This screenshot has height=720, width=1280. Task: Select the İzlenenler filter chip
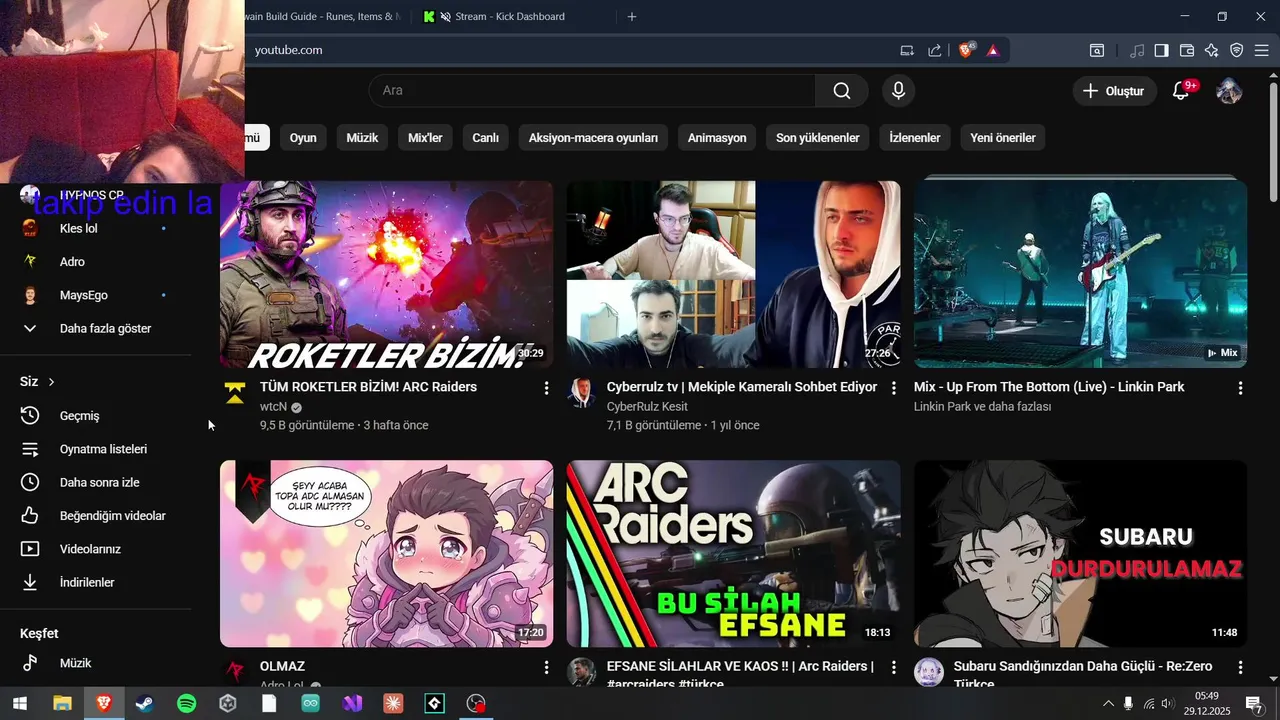(915, 138)
